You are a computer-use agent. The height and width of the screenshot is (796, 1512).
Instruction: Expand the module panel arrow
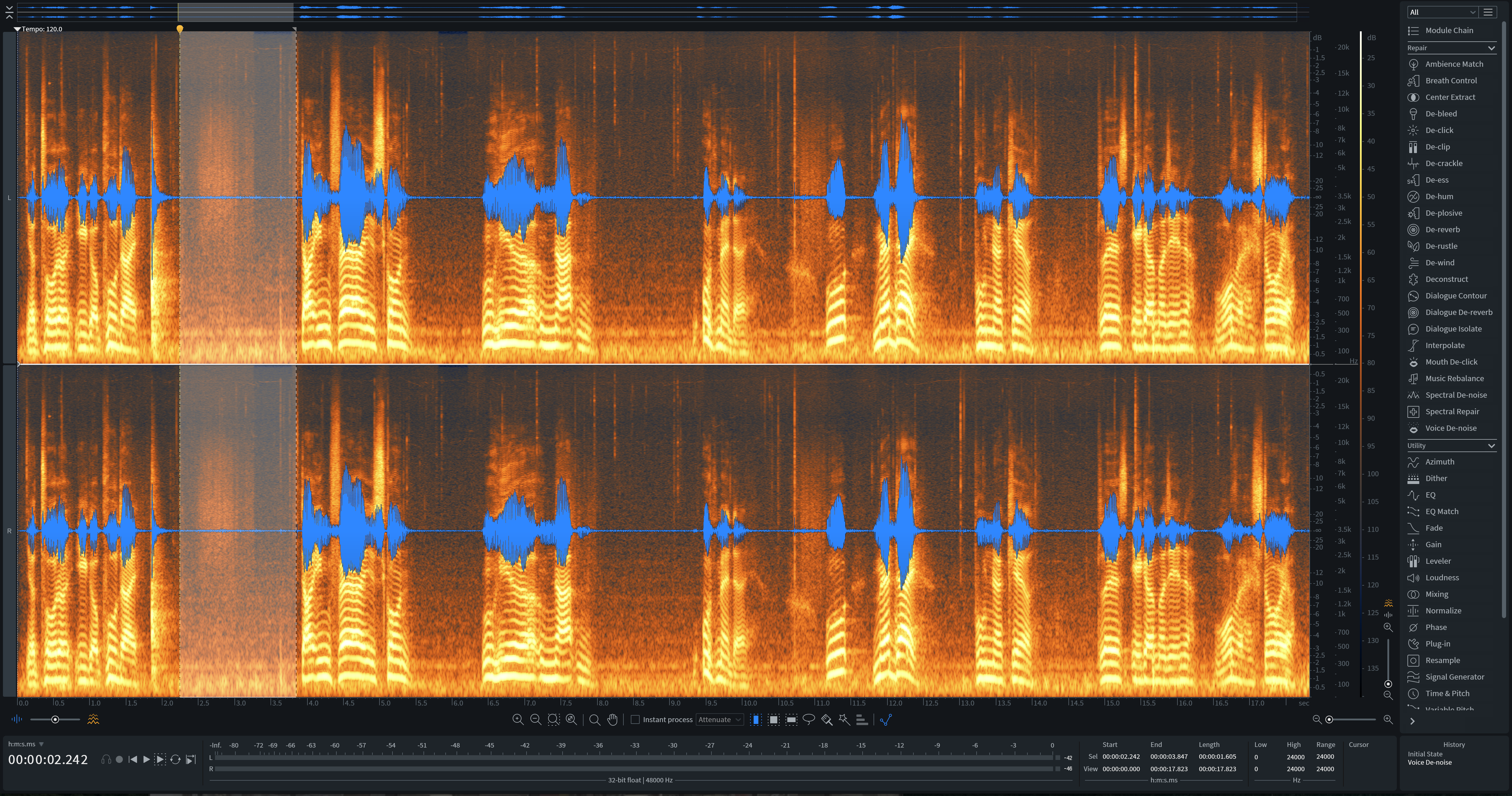[1412, 721]
